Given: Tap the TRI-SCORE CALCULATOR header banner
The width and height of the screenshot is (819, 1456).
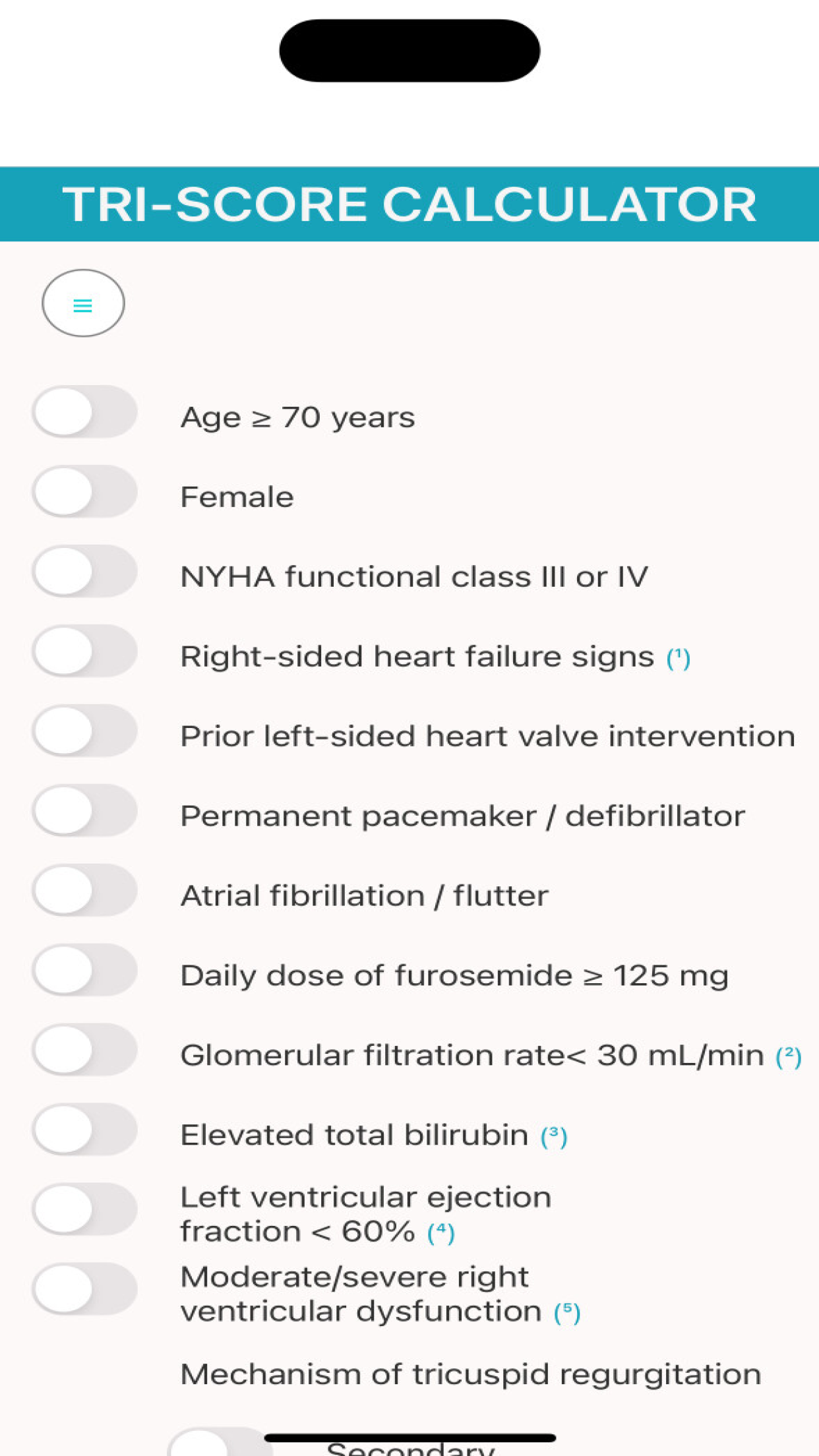Looking at the screenshot, I should [x=409, y=204].
